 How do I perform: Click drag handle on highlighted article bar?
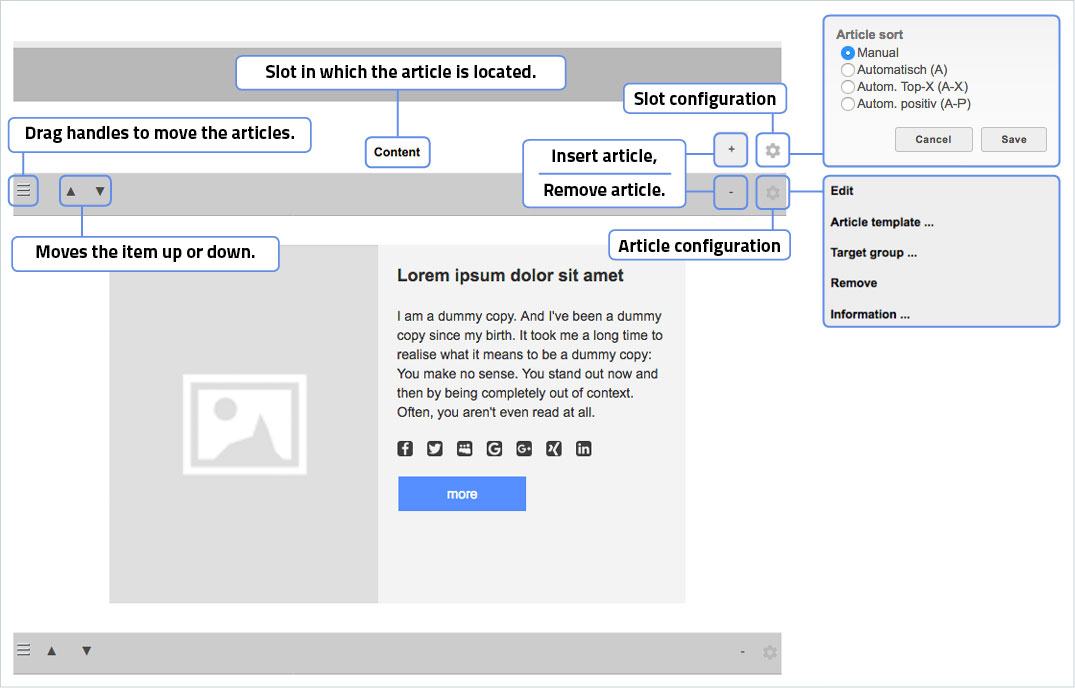(24, 190)
